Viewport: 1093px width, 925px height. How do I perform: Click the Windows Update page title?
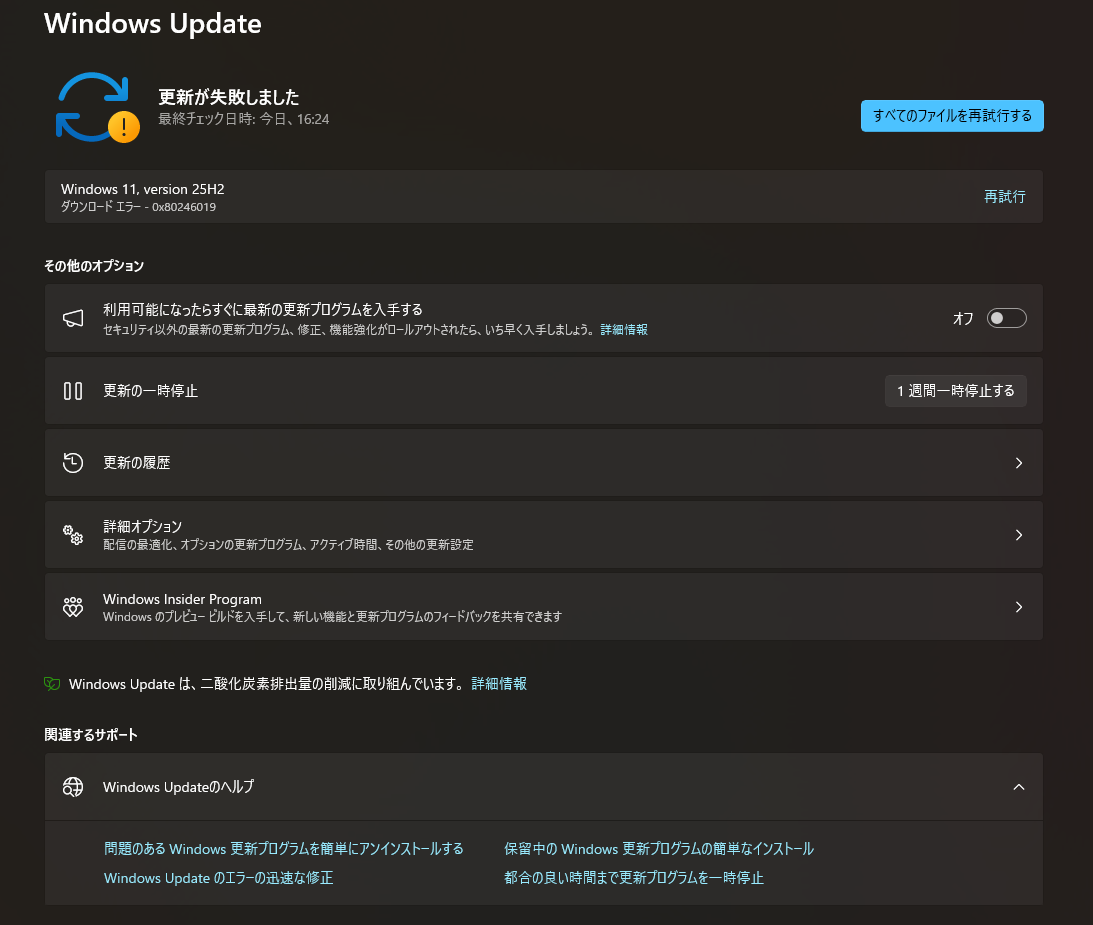tap(153, 24)
